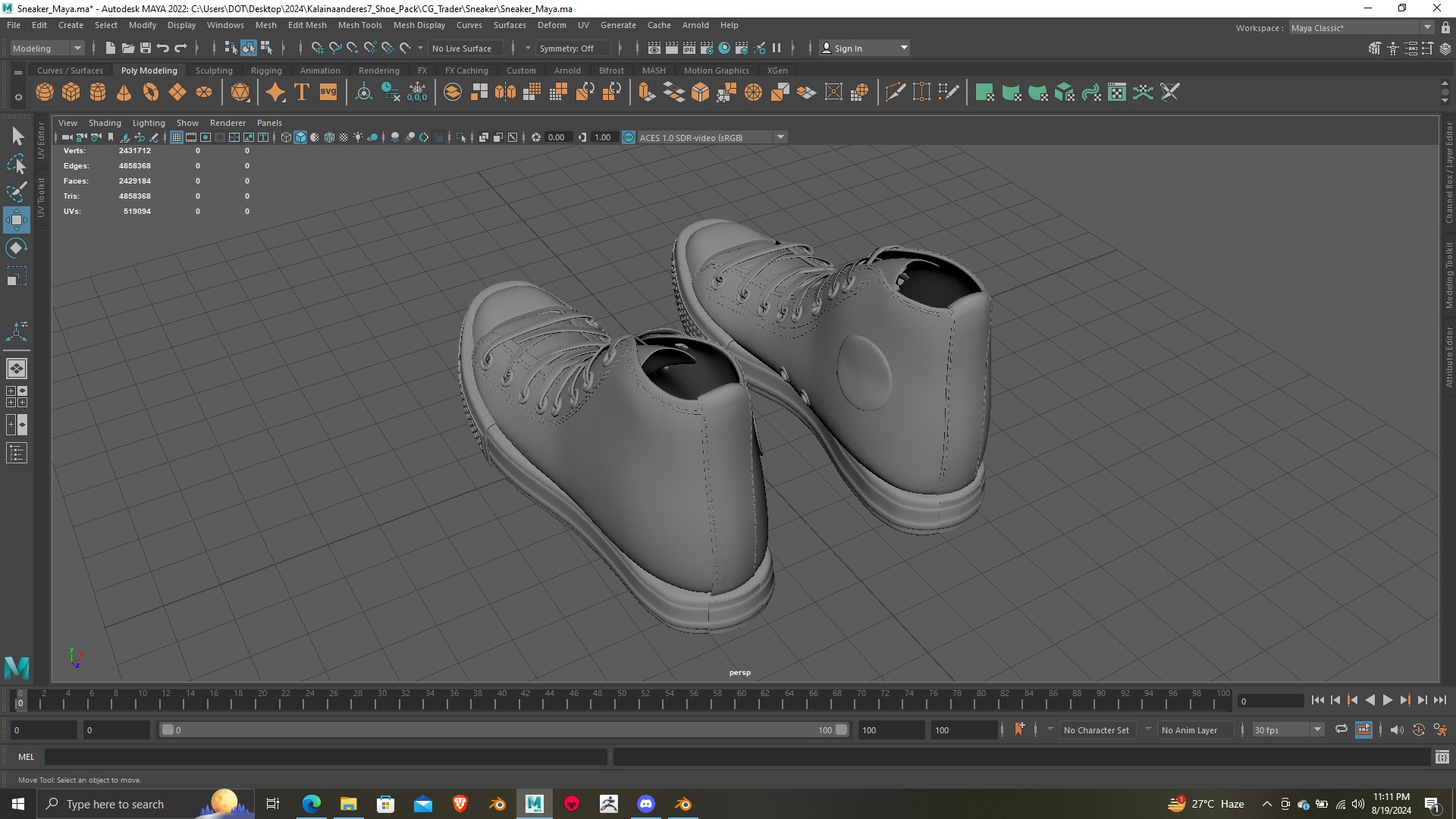Toggle textured display in viewport toolbar

tap(344, 137)
